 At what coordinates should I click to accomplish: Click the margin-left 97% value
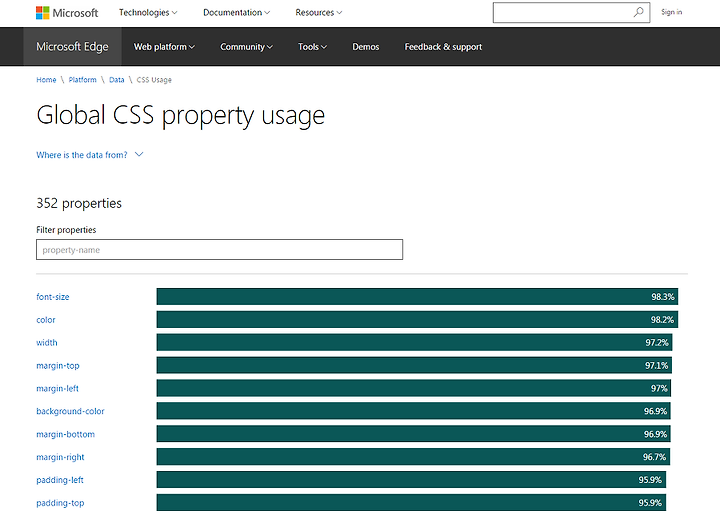[x=659, y=388]
